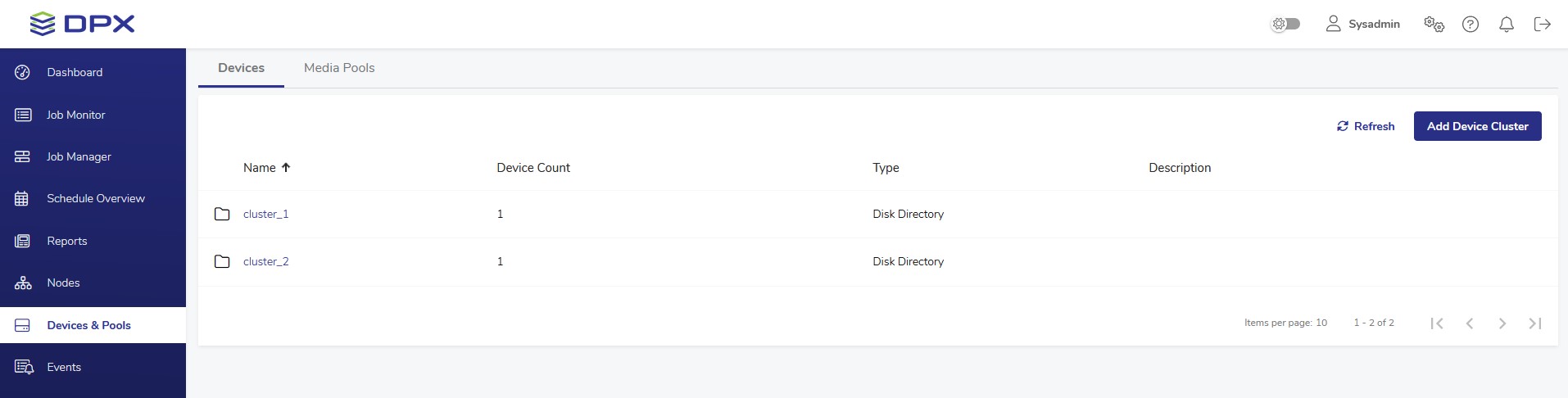Click the cluster_2 folder icon
The height and width of the screenshot is (398, 1568).
[222, 261]
